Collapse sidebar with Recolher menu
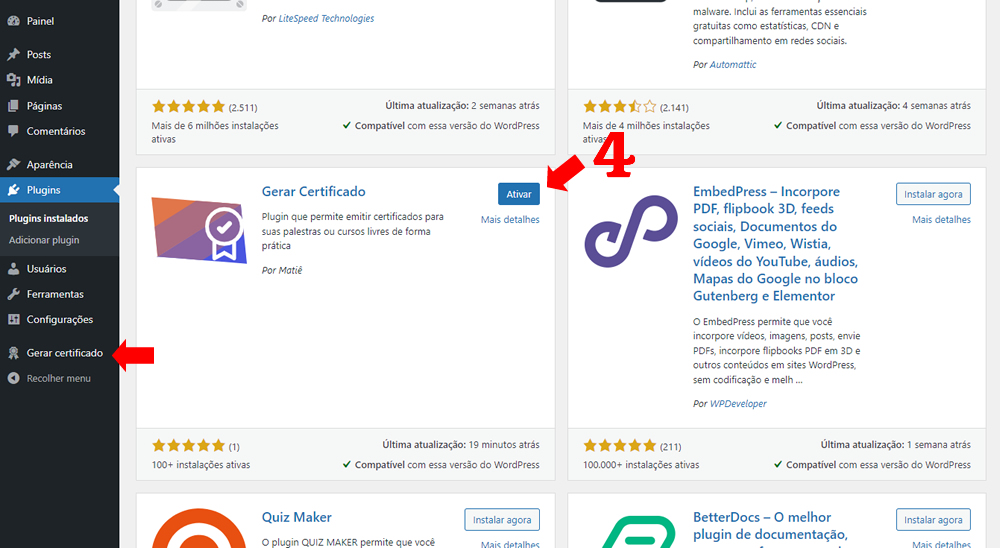1000x548 pixels. [x=59, y=378]
